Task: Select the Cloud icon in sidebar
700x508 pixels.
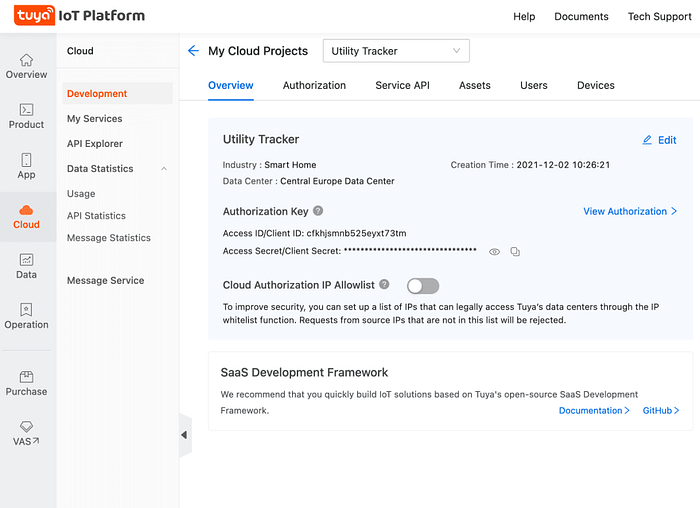Action: pyautogui.click(x=26, y=210)
